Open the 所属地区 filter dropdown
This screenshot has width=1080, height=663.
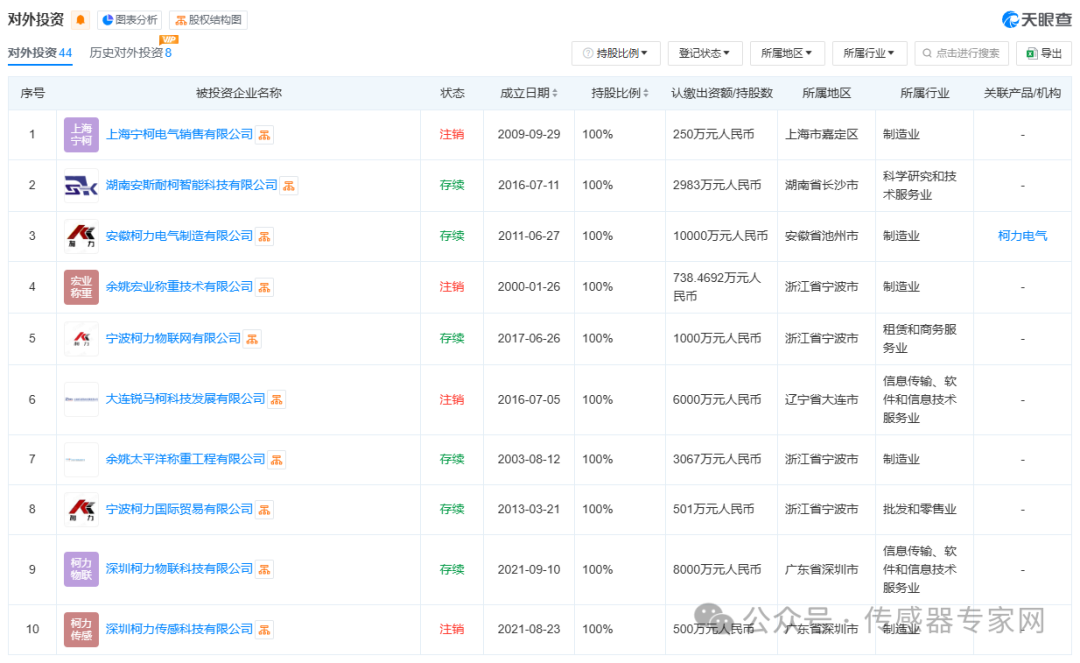(x=787, y=53)
